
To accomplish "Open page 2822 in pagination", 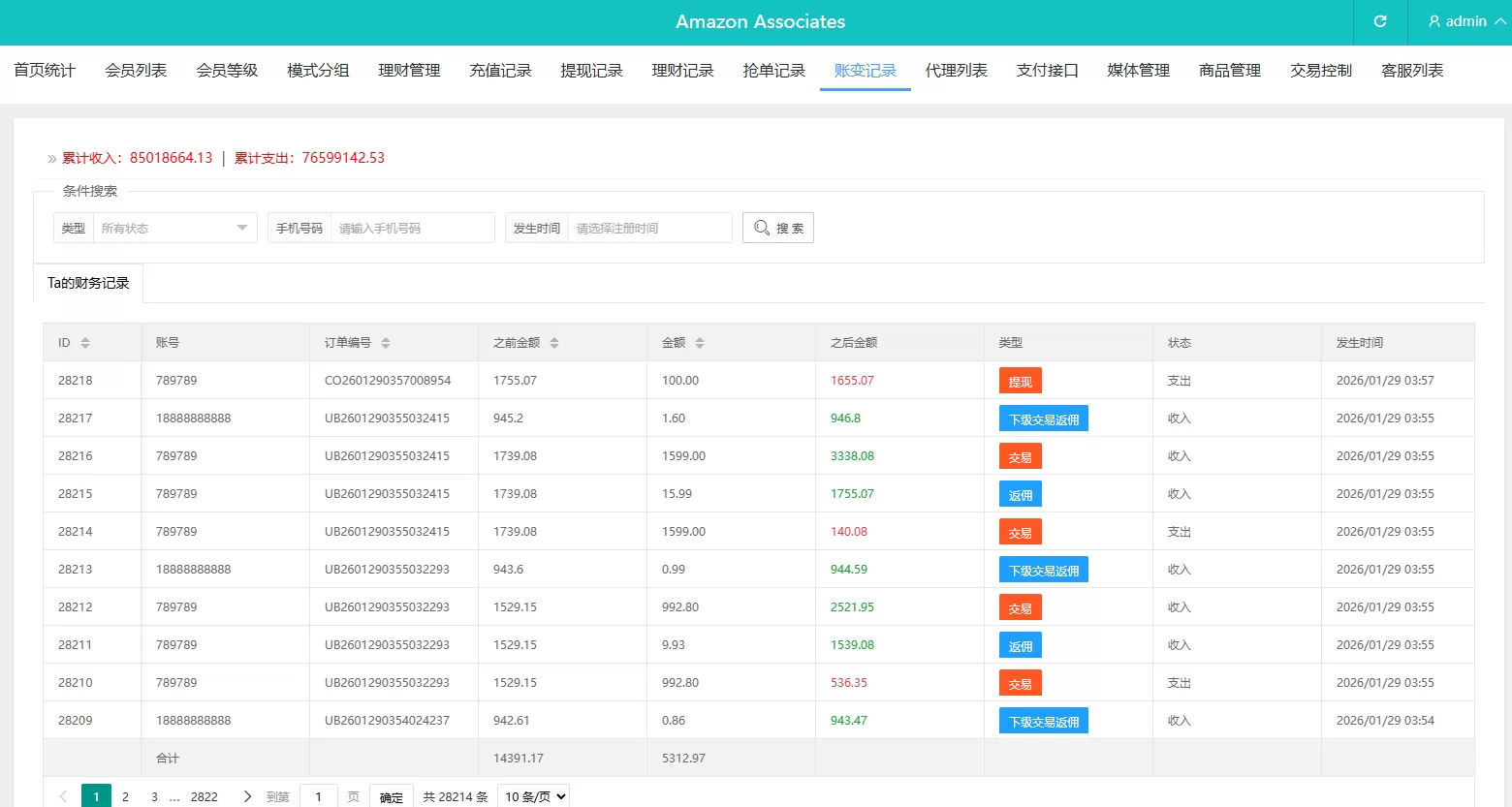I will (x=205, y=795).
